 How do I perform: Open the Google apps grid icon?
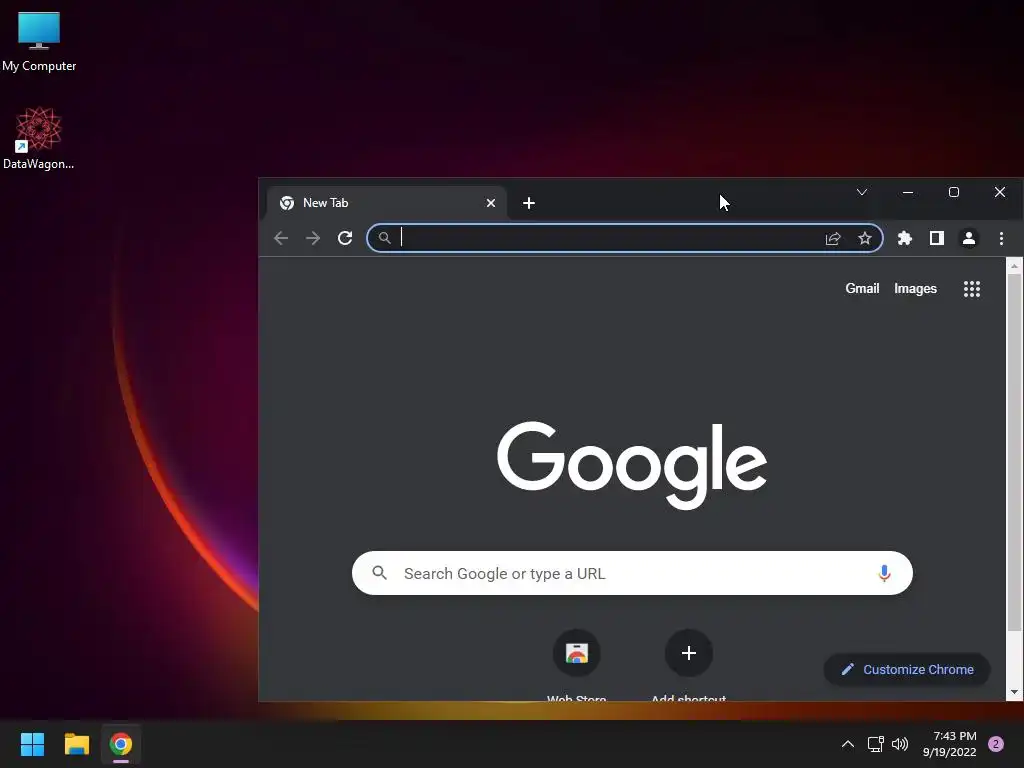click(972, 289)
